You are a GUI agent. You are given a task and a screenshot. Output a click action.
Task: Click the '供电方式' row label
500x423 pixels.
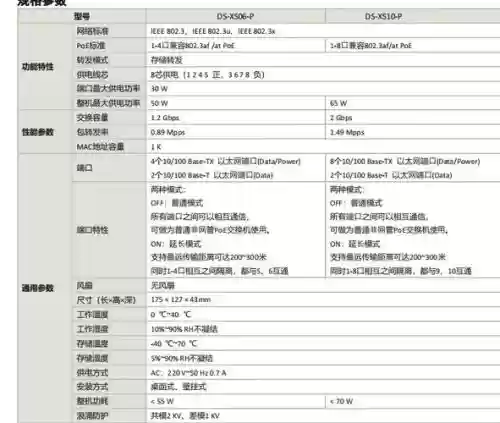coord(92,372)
